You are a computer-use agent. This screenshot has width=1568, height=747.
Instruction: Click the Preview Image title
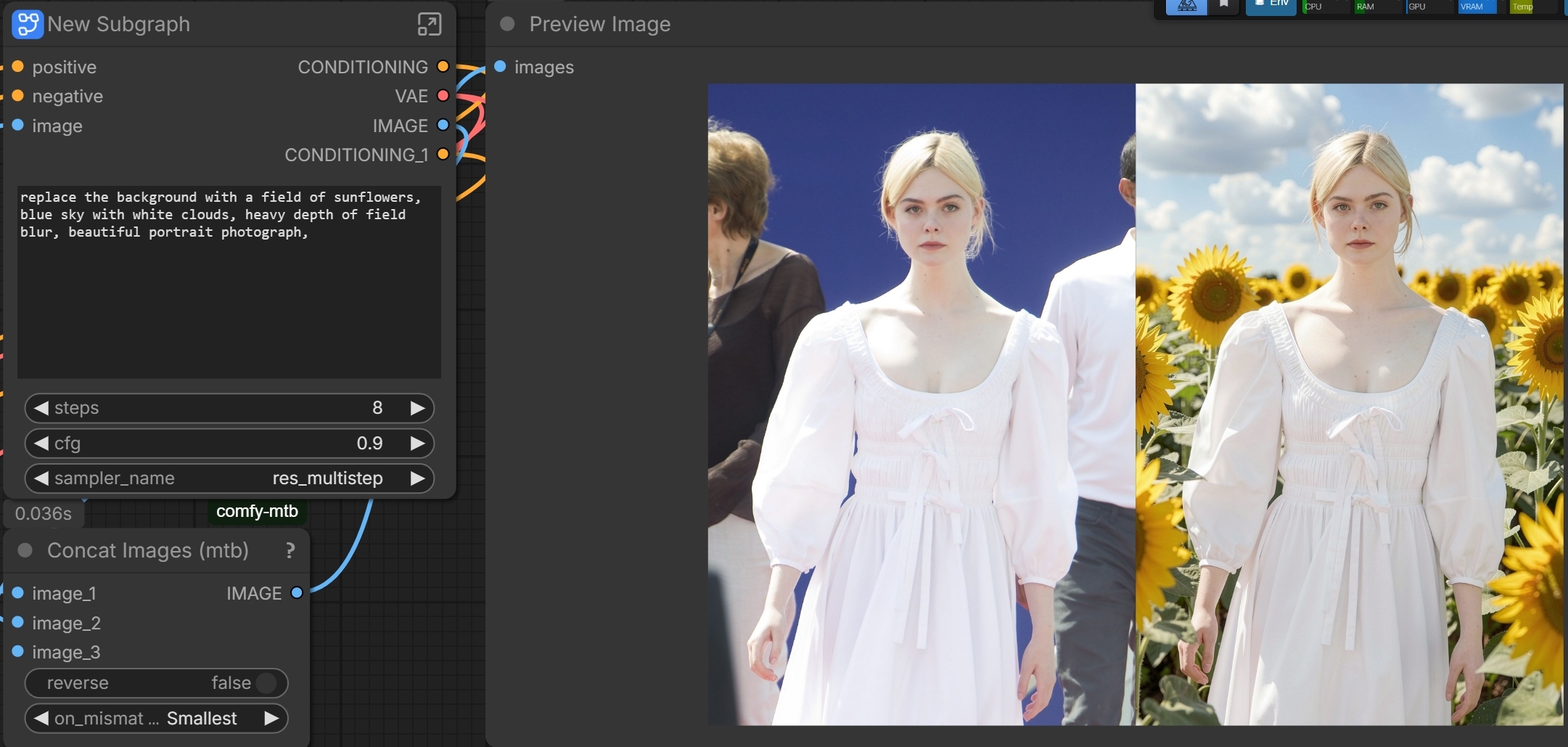(600, 24)
